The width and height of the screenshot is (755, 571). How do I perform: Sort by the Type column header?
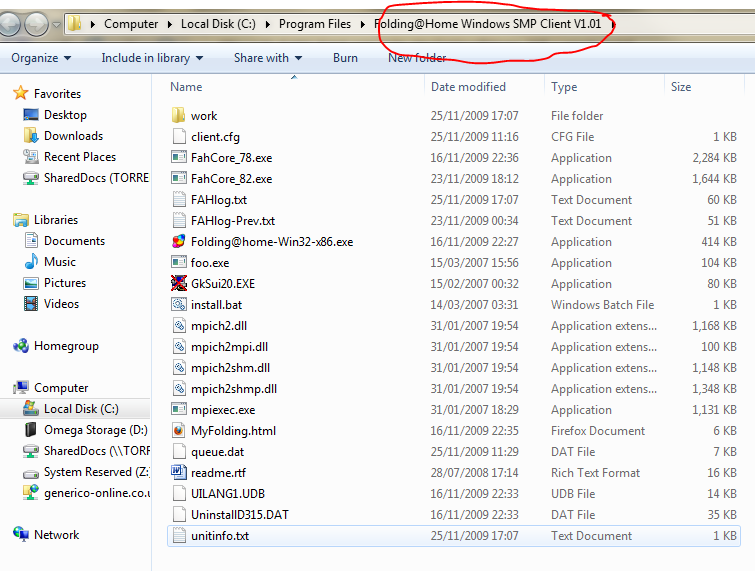[x=564, y=87]
